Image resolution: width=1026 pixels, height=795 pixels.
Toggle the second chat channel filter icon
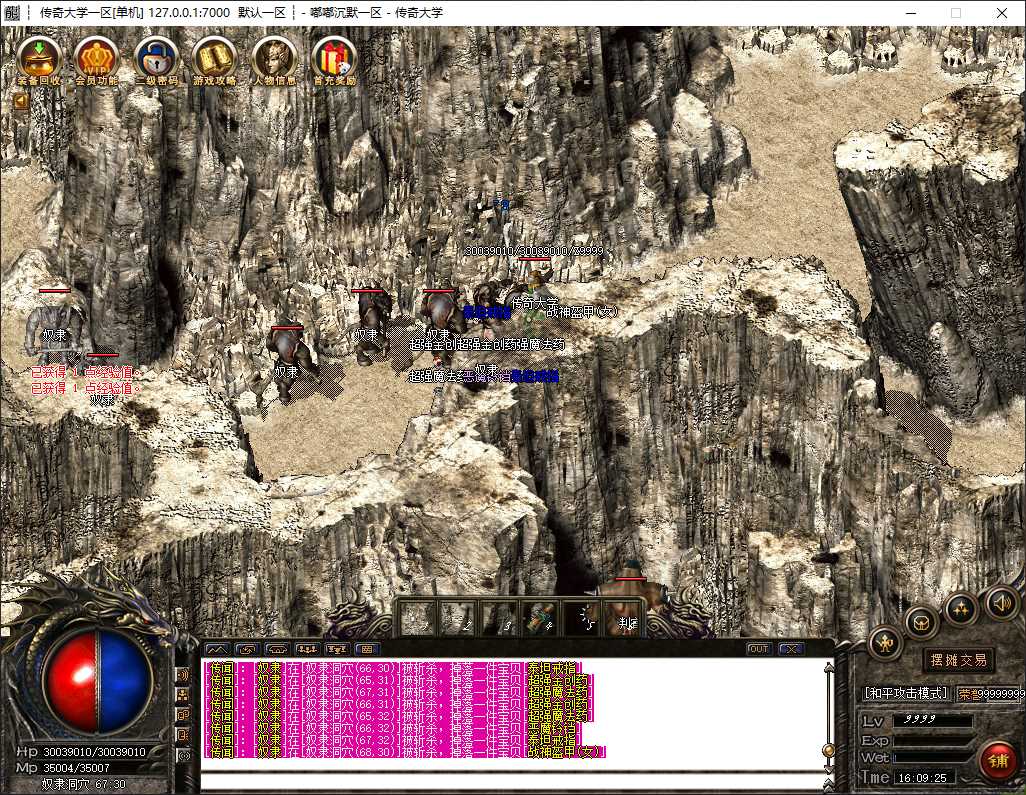pyautogui.click(x=183, y=695)
